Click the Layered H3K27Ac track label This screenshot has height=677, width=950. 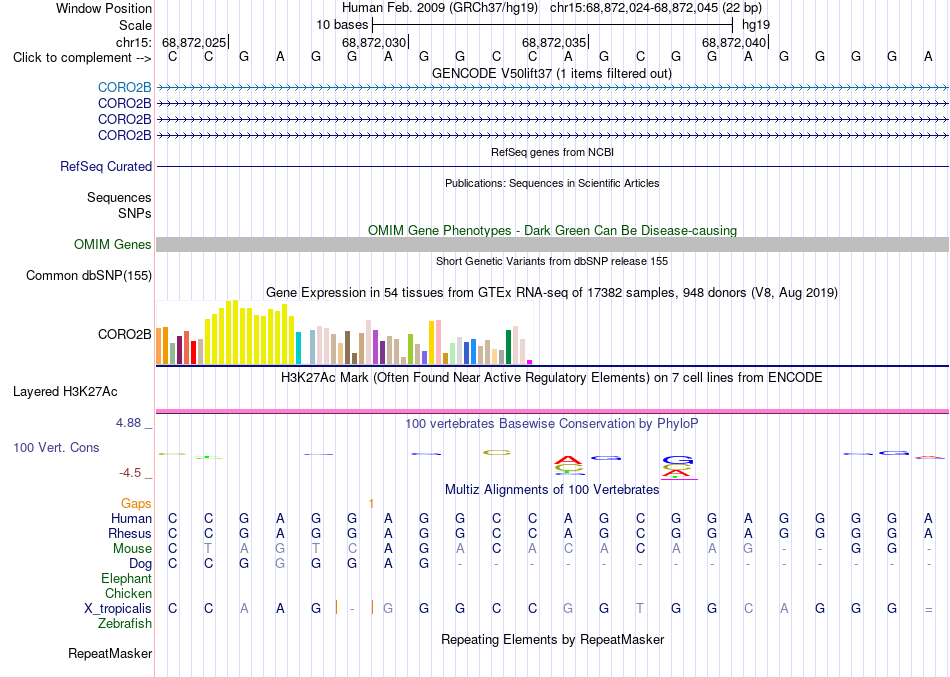pos(65,392)
